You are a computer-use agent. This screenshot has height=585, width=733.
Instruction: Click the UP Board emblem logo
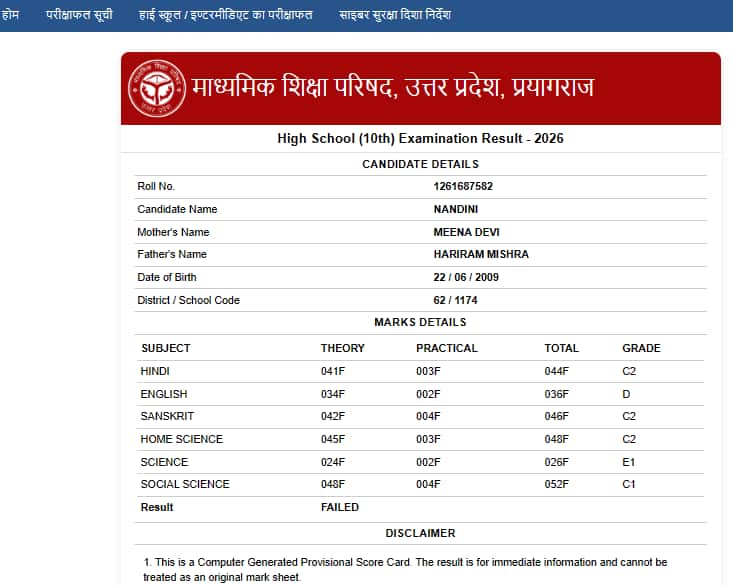[x=157, y=88]
